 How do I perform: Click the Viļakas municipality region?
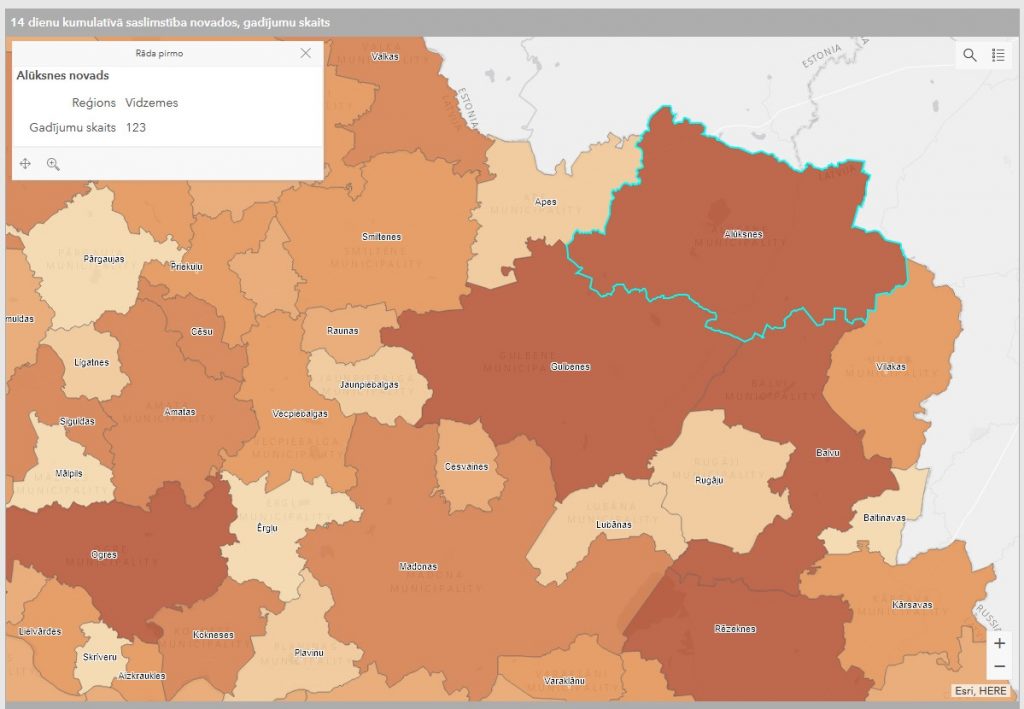(889, 367)
